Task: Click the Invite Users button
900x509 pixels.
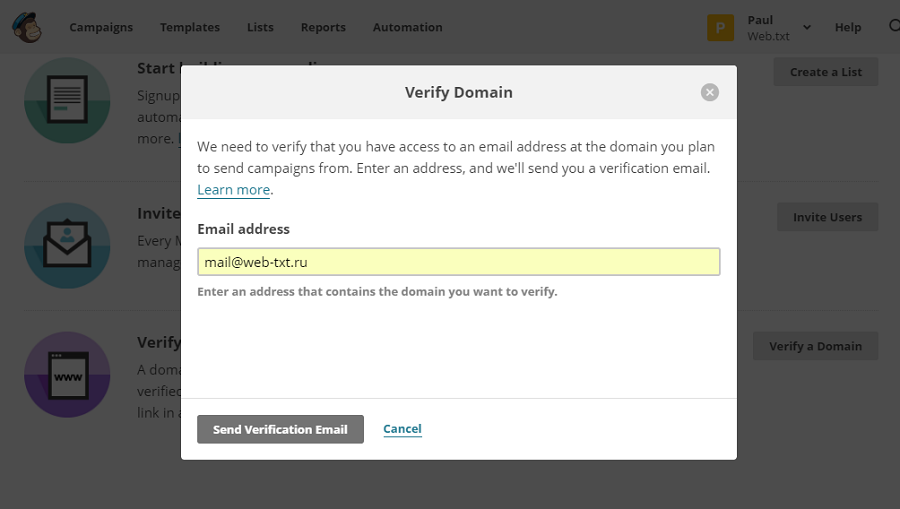Action: click(827, 217)
